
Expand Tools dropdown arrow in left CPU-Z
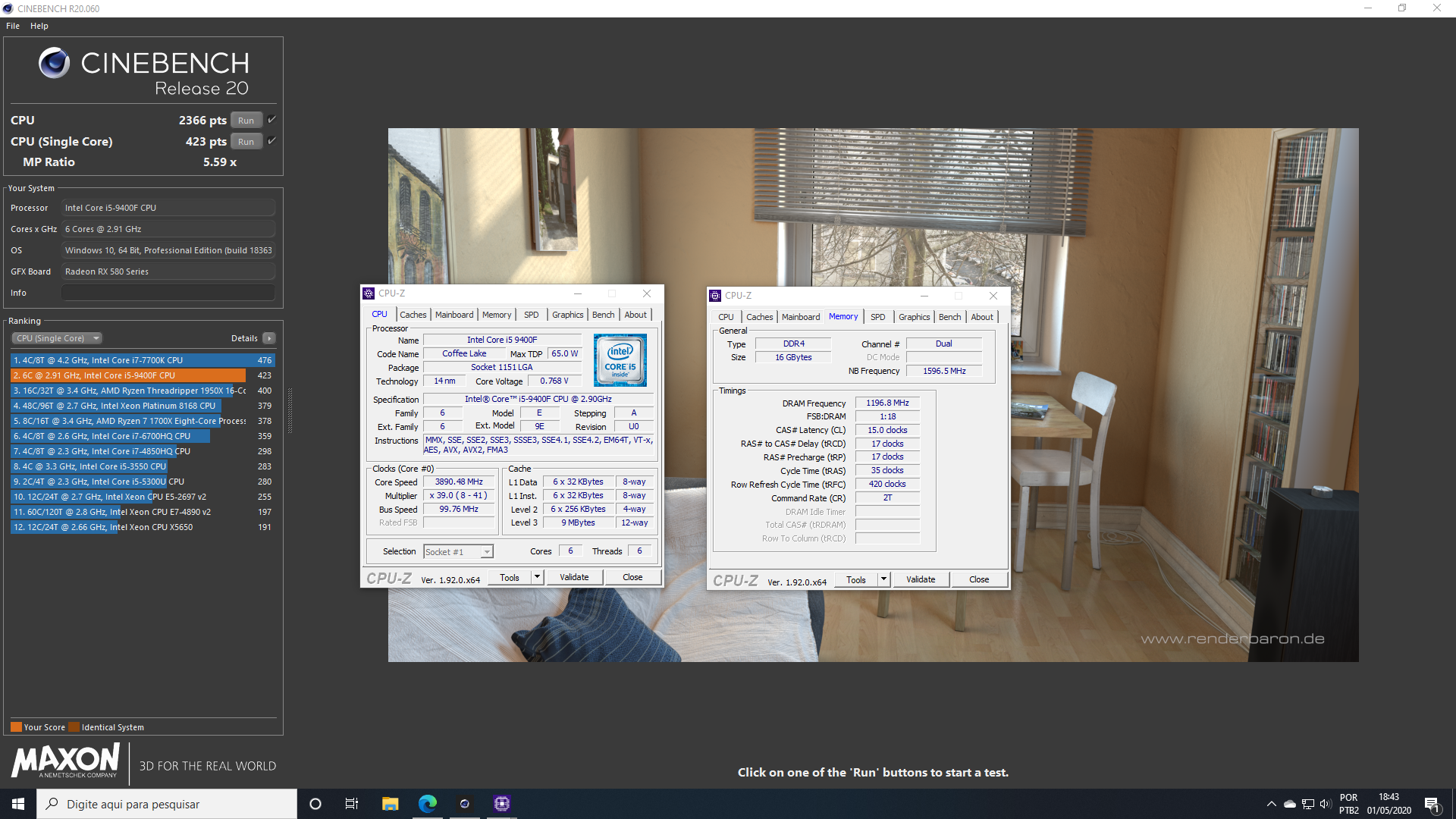pos(537,578)
